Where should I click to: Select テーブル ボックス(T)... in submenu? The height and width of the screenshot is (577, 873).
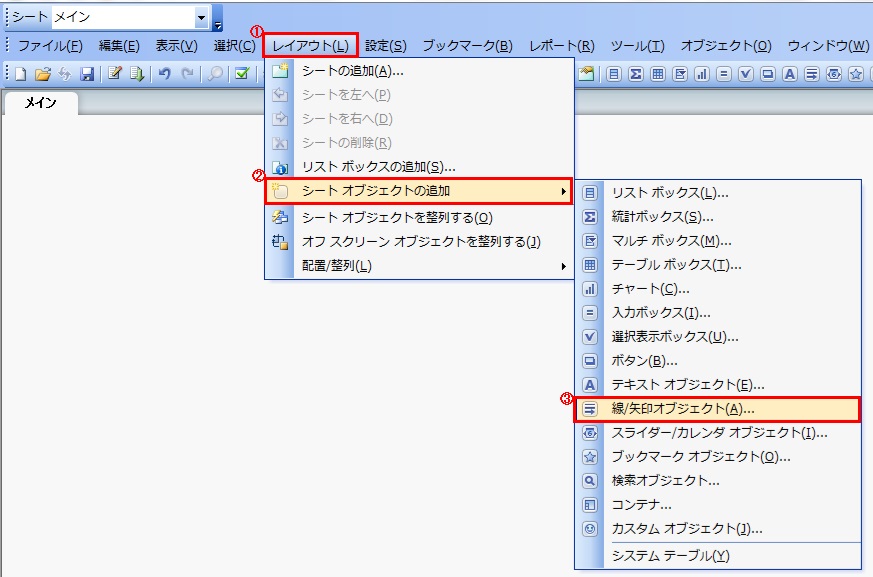tap(718, 265)
